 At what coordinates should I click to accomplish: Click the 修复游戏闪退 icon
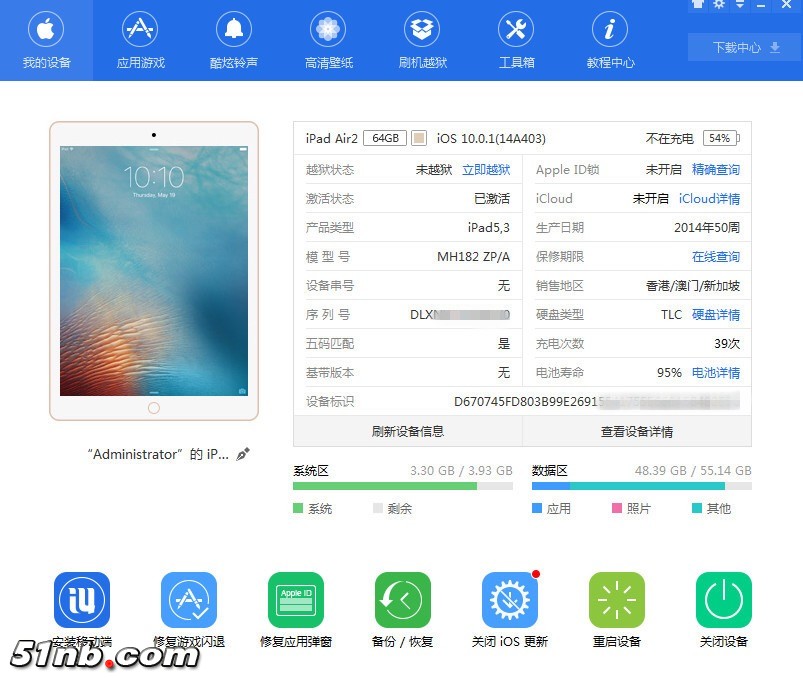pos(189,600)
